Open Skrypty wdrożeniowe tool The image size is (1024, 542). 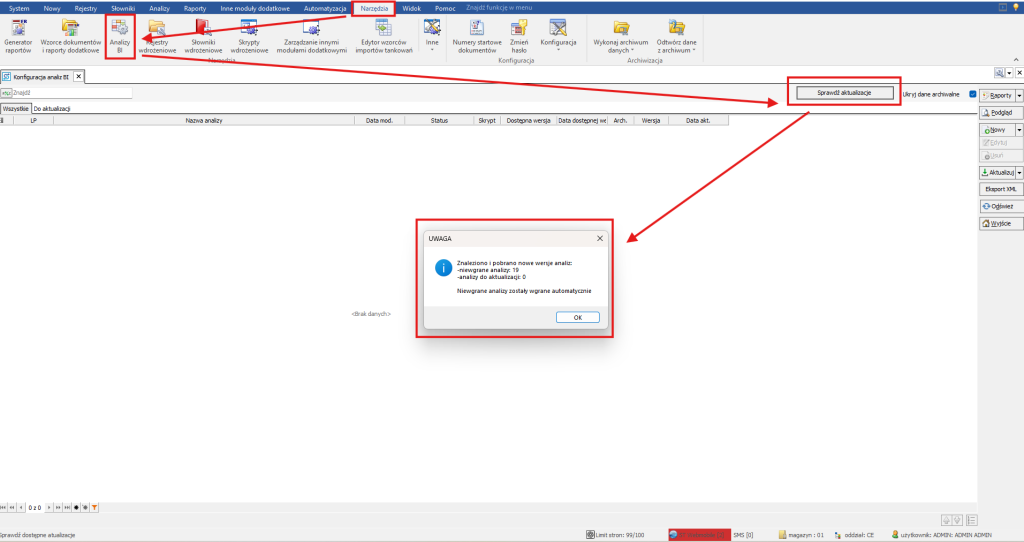click(249, 37)
